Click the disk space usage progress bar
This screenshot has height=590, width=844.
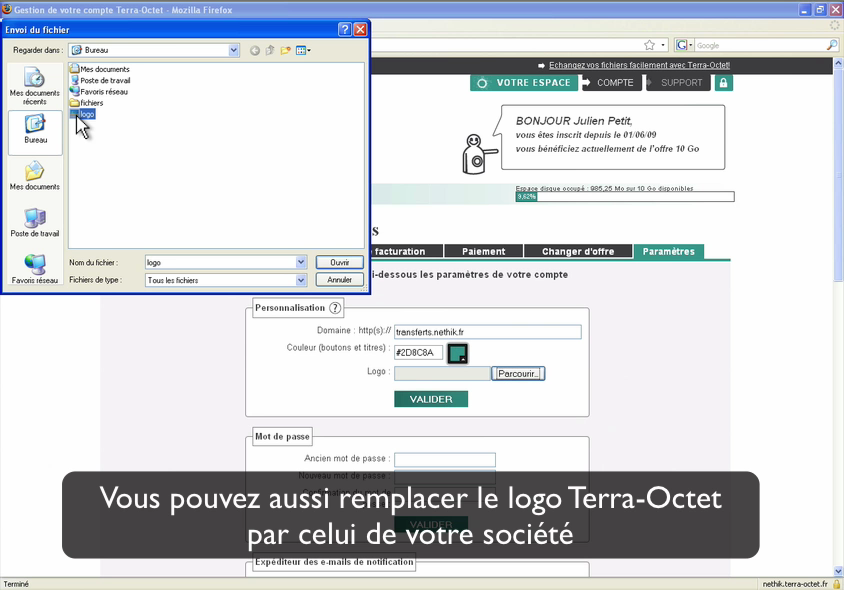click(625, 196)
